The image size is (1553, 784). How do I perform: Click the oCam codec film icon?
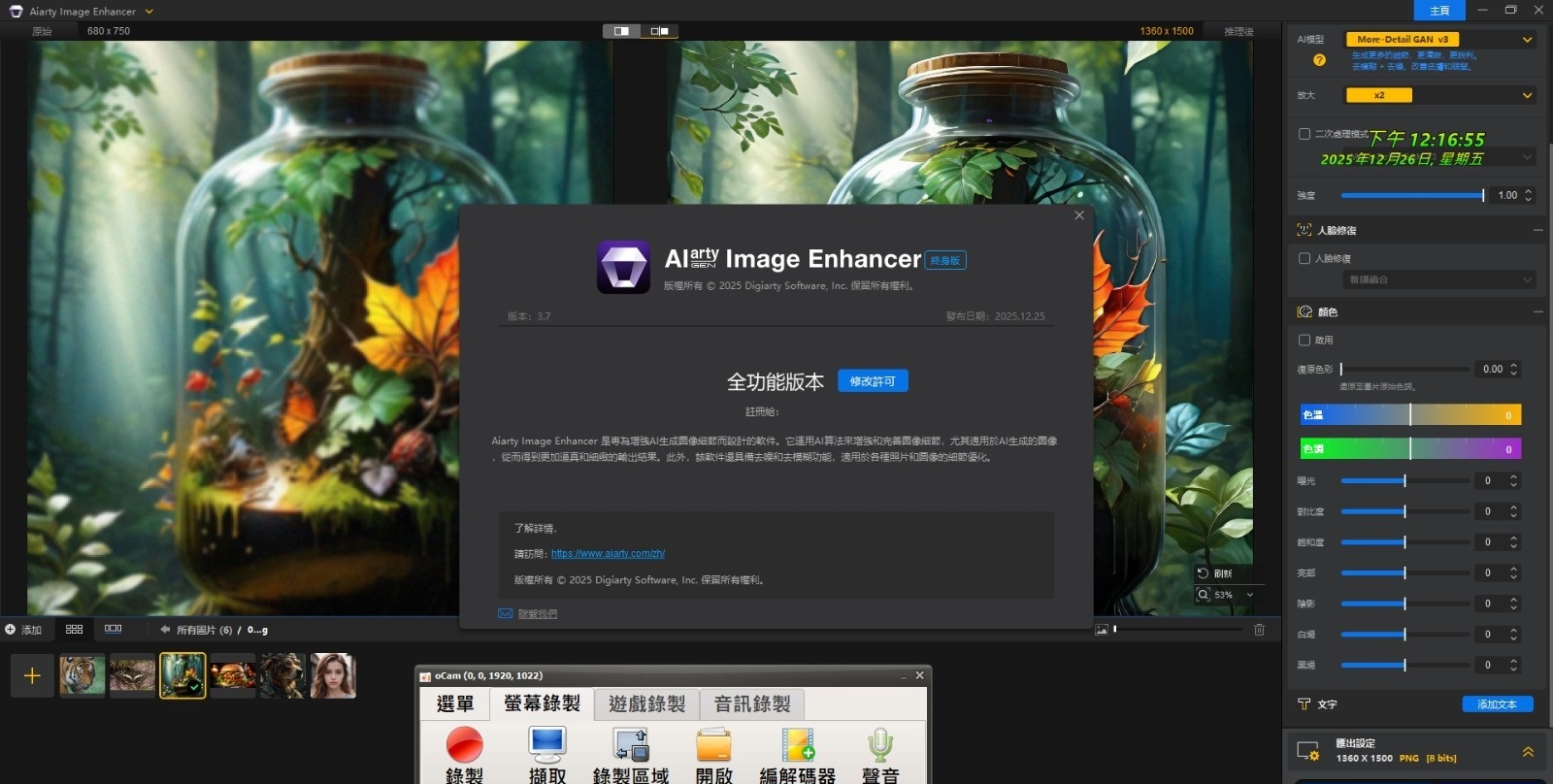pos(797,745)
